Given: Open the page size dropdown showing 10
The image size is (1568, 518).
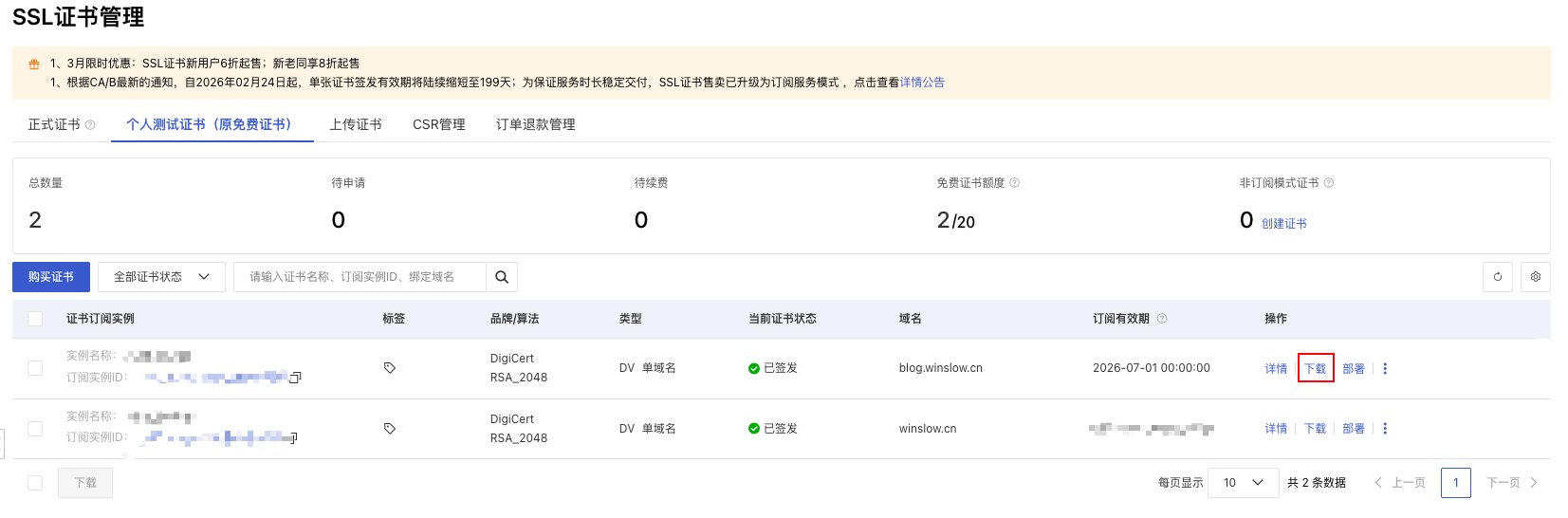Looking at the screenshot, I should pyautogui.click(x=1243, y=483).
